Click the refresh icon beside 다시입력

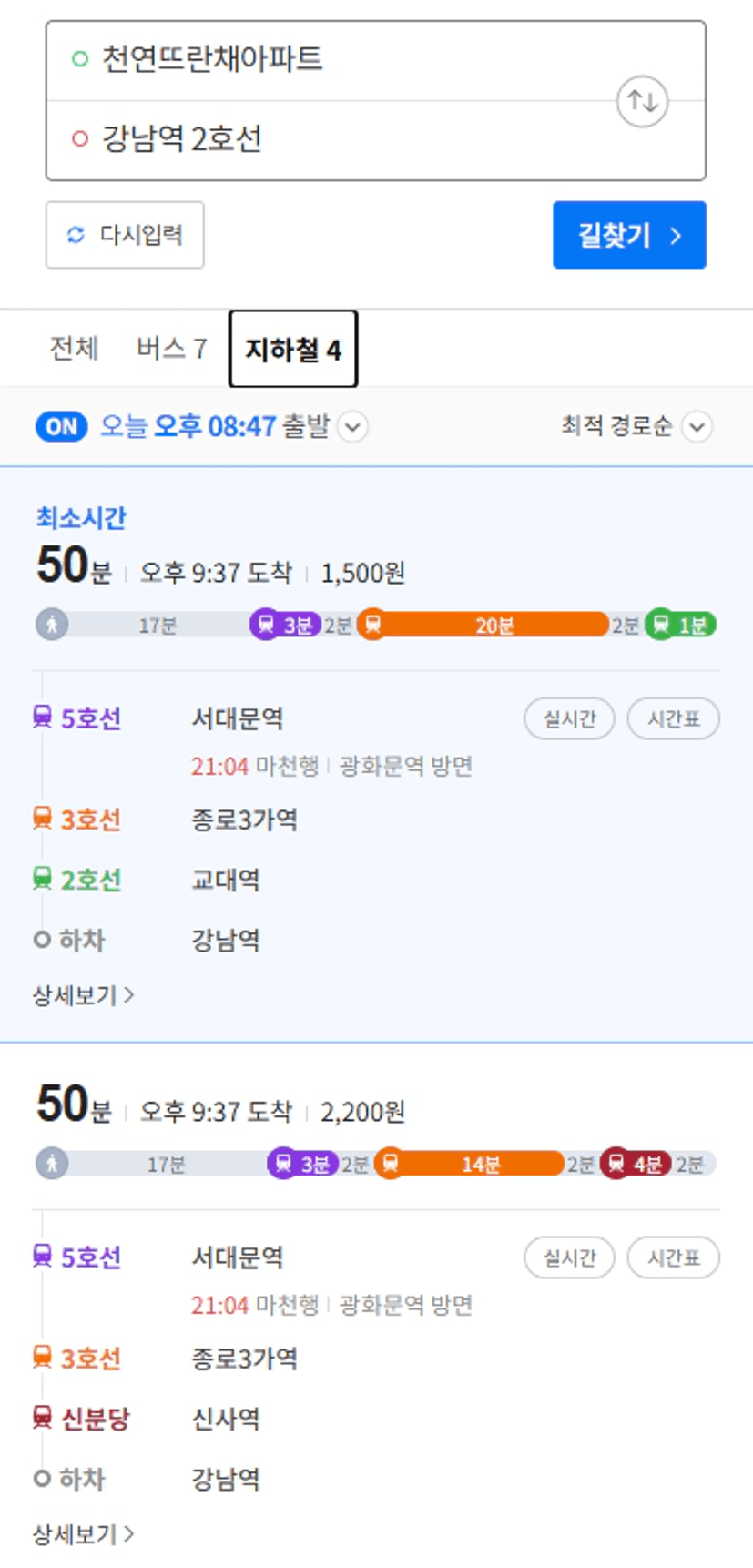point(76,235)
